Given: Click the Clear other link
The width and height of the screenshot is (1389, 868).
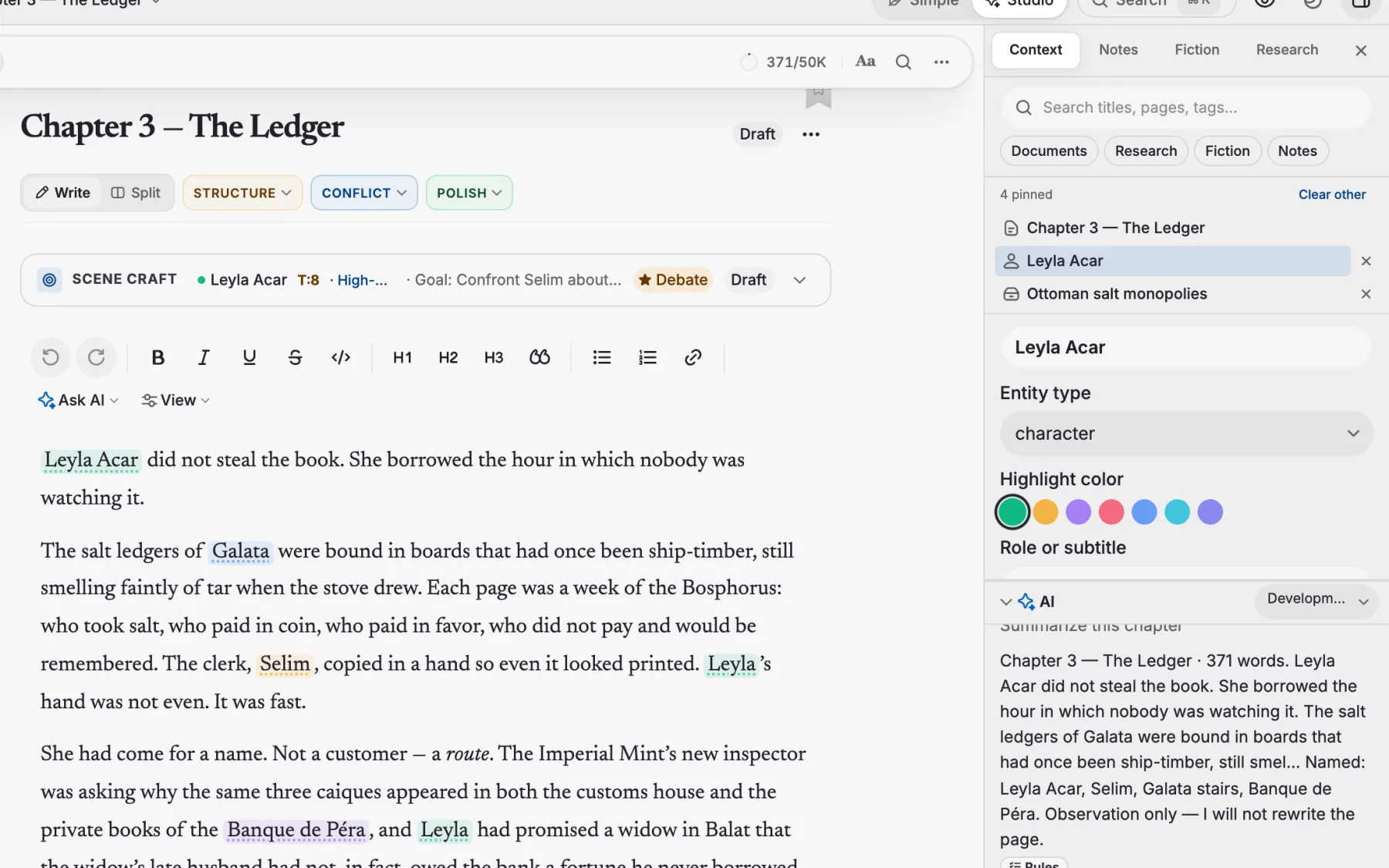Looking at the screenshot, I should point(1331,194).
